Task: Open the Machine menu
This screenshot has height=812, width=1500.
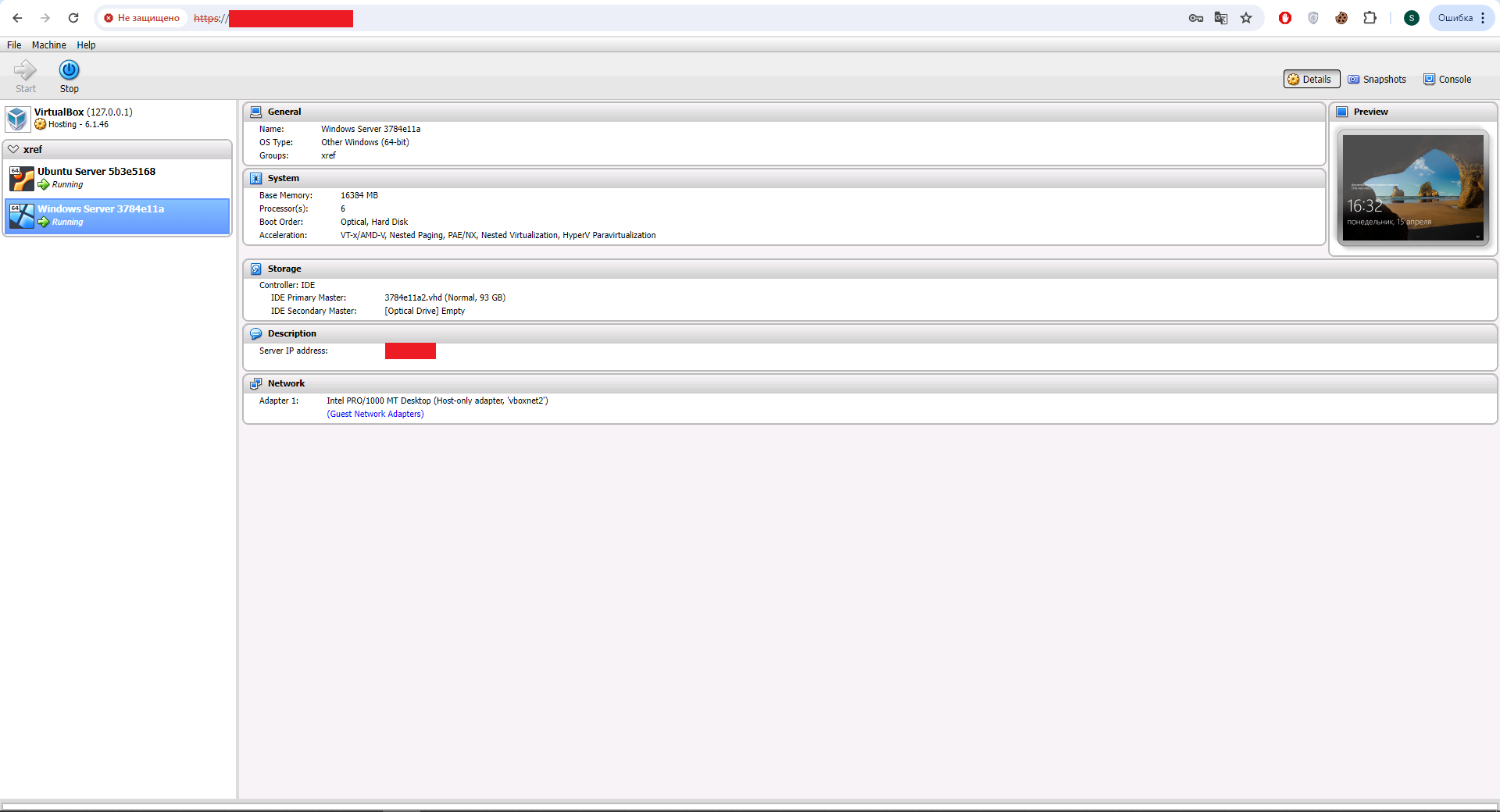Action: [48, 45]
